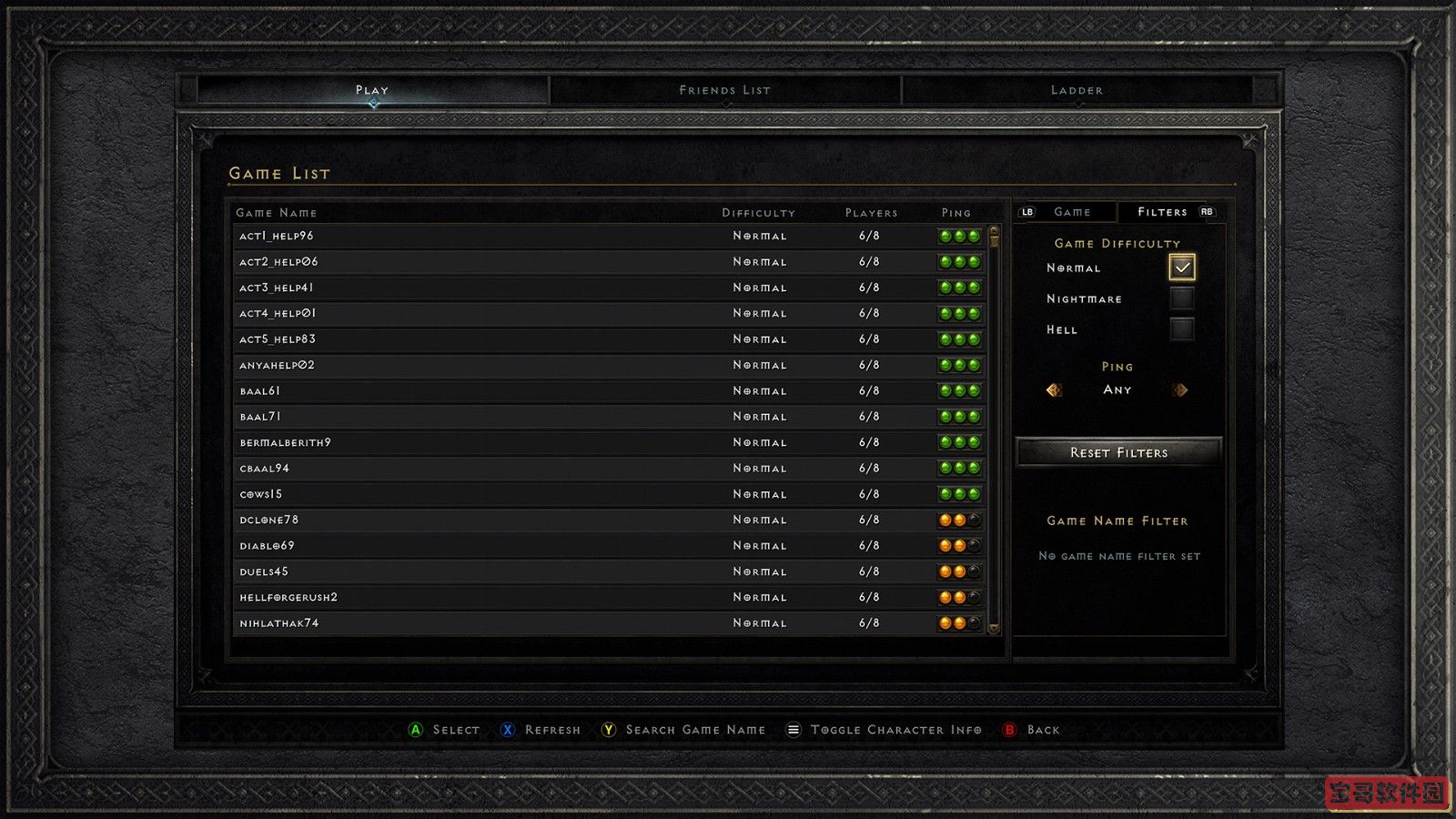The width and height of the screenshot is (1456, 819).
Task: Click ping indicator of ACT1_HELP96
Action: point(960,237)
